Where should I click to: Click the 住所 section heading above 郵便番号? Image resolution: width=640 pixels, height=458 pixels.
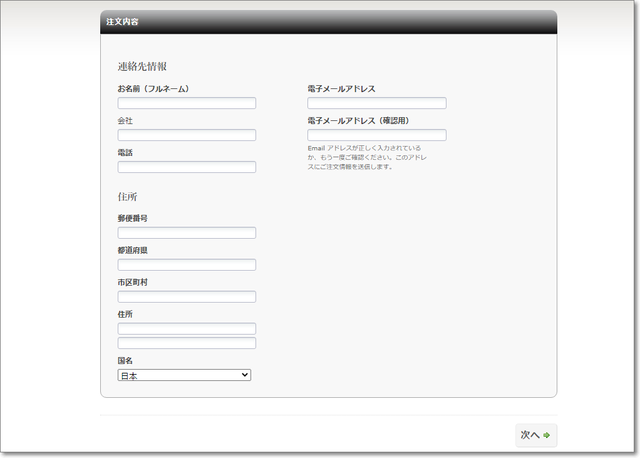[127, 196]
